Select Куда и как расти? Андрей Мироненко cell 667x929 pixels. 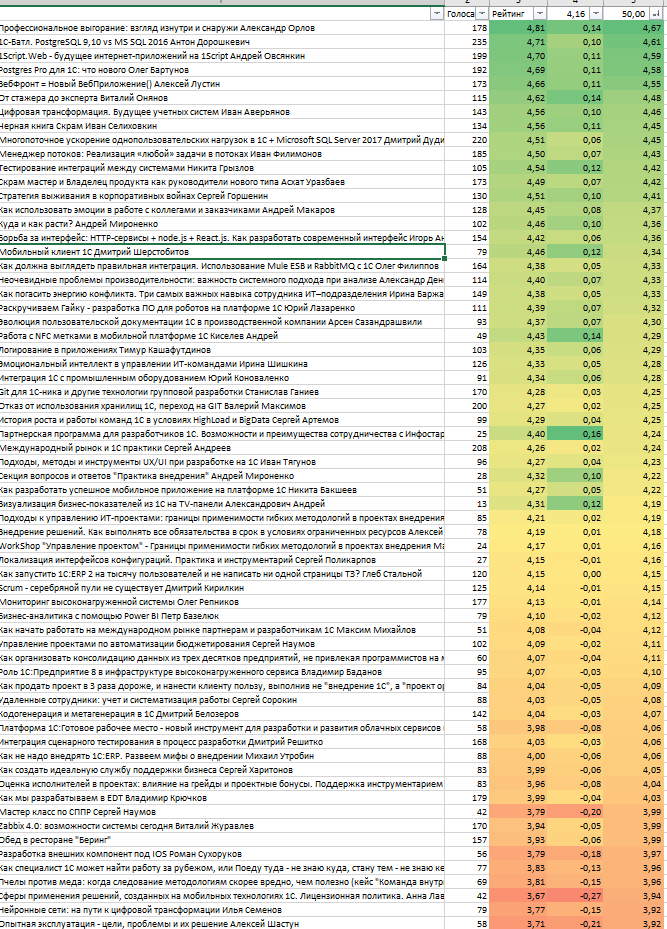[222, 224]
